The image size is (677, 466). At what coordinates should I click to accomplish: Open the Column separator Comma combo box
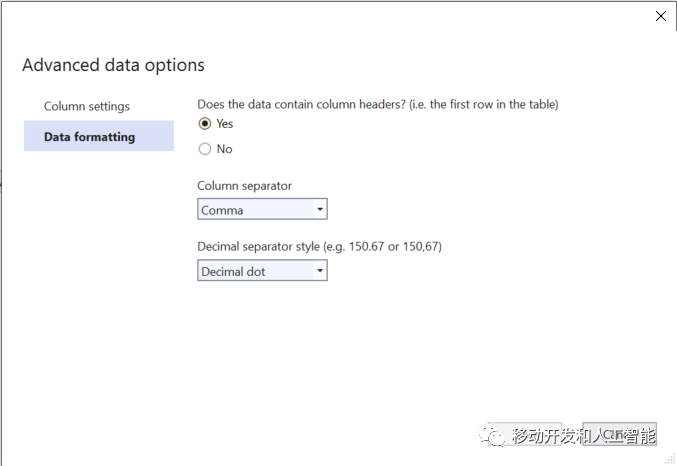coord(255,210)
